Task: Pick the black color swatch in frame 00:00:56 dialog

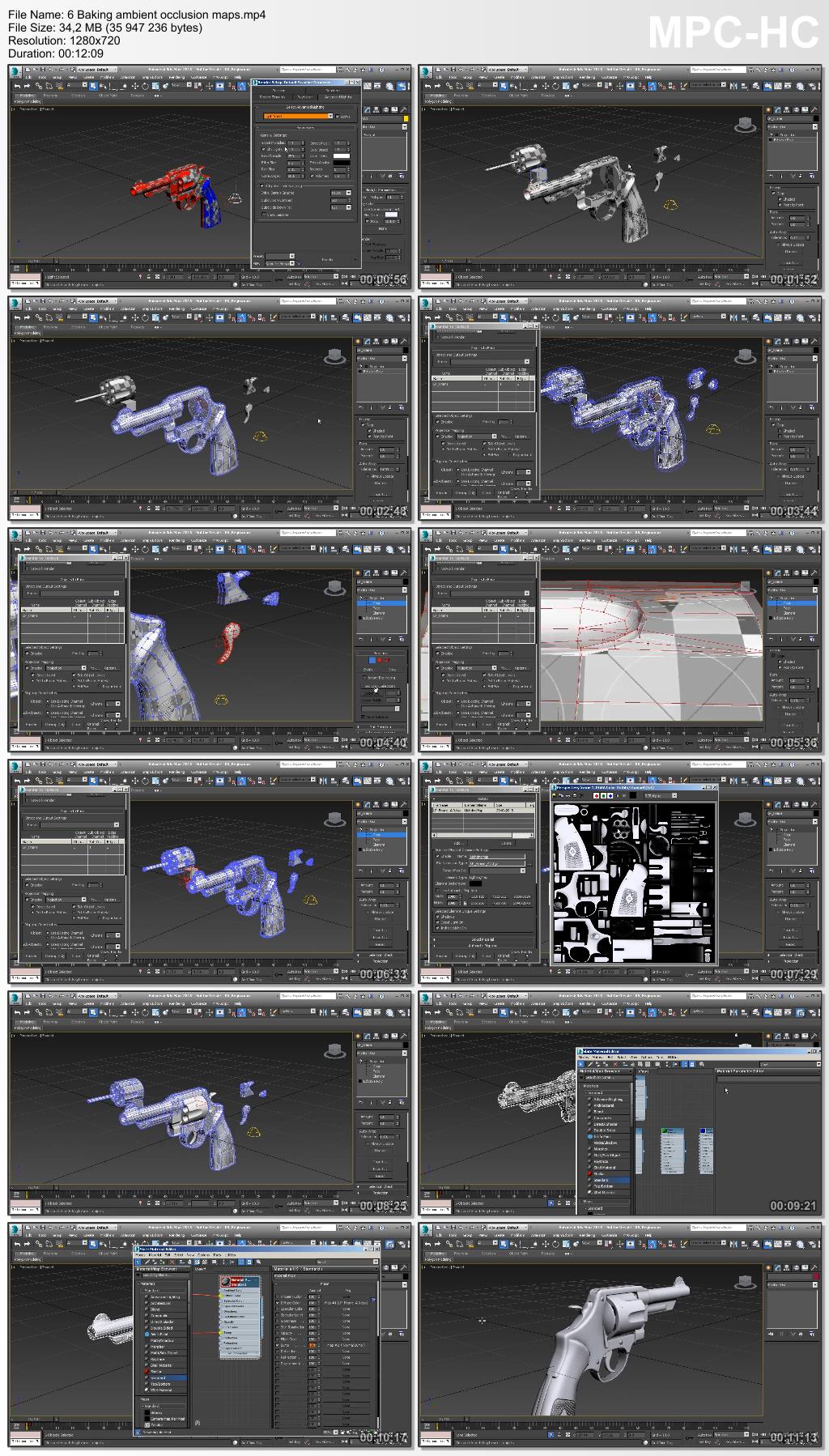Action: point(342,163)
